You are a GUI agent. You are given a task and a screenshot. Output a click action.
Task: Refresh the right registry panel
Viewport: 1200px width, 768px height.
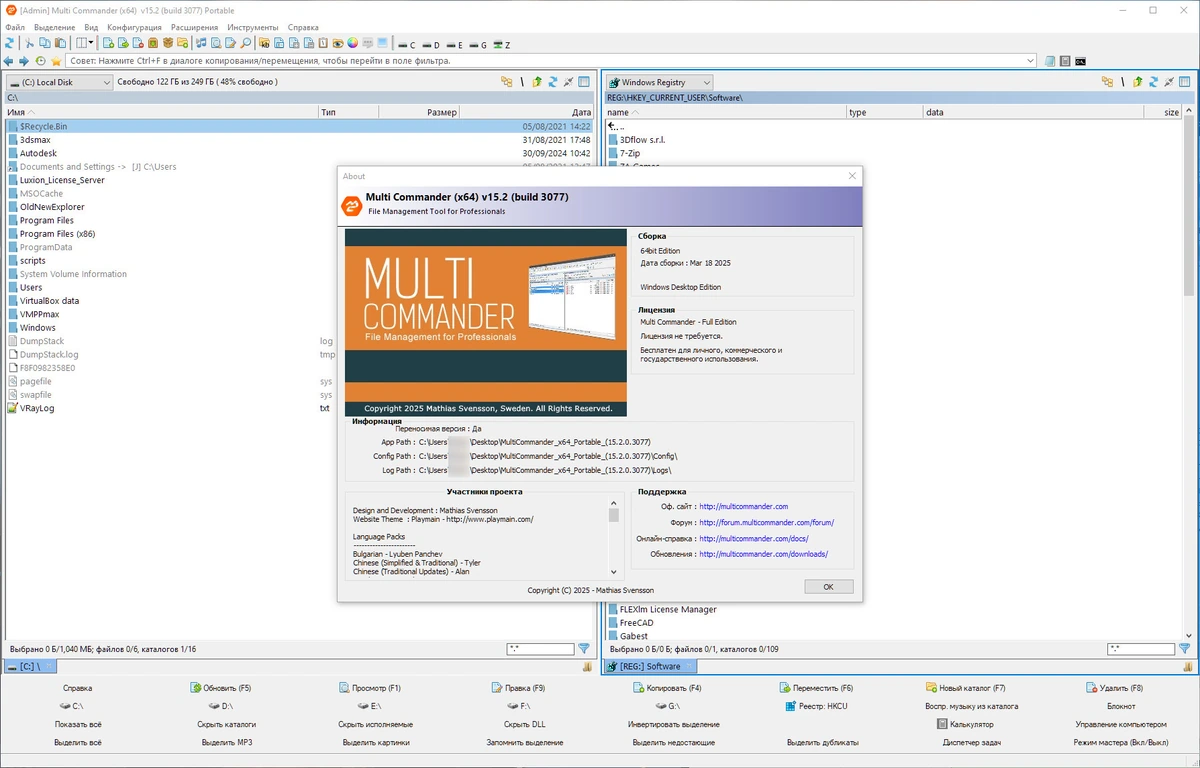[1154, 82]
